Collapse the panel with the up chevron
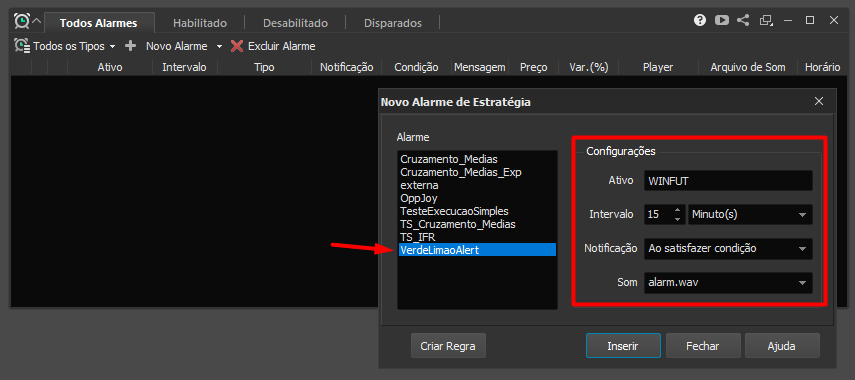Viewport: 855px width, 380px height. 37,22
